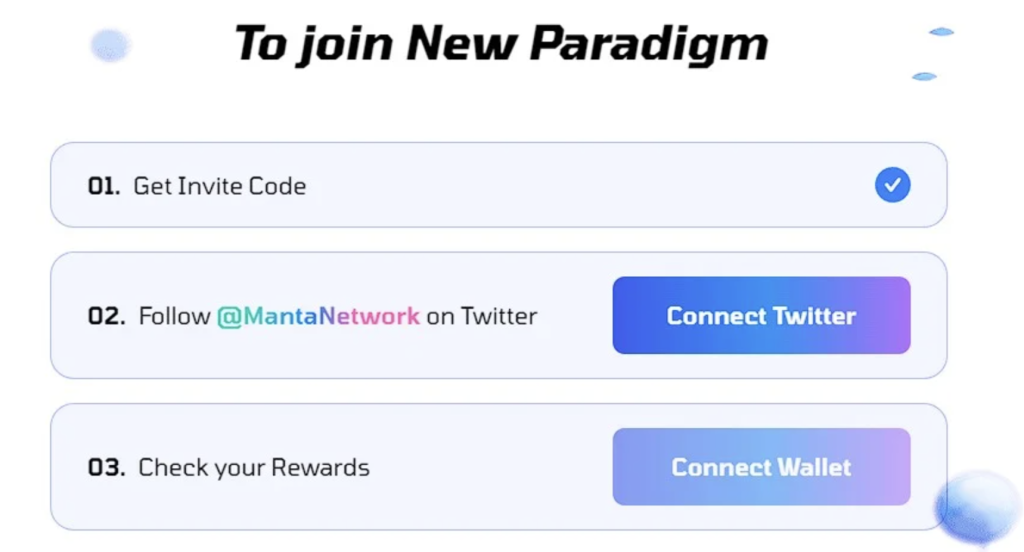This screenshot has width=1024, height=552.
Task: Click the word Paradigm in the heading
Action: tap(648, 44)
